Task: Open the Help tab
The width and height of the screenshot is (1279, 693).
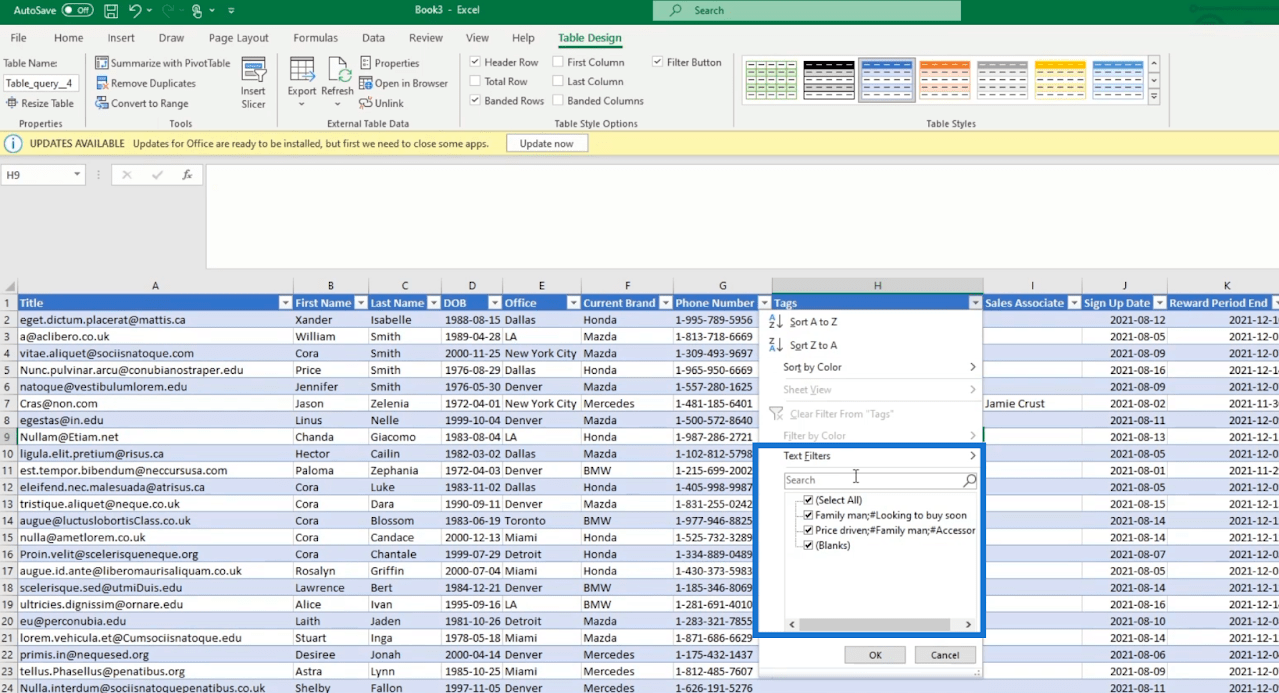Action: (x=523, y=38)
